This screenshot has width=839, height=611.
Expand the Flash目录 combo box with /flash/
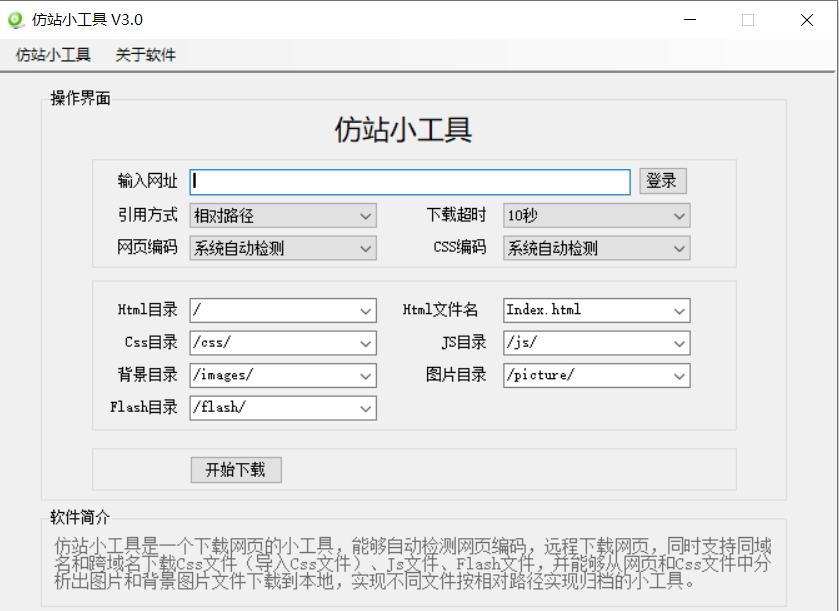click(x=283, y=408)
